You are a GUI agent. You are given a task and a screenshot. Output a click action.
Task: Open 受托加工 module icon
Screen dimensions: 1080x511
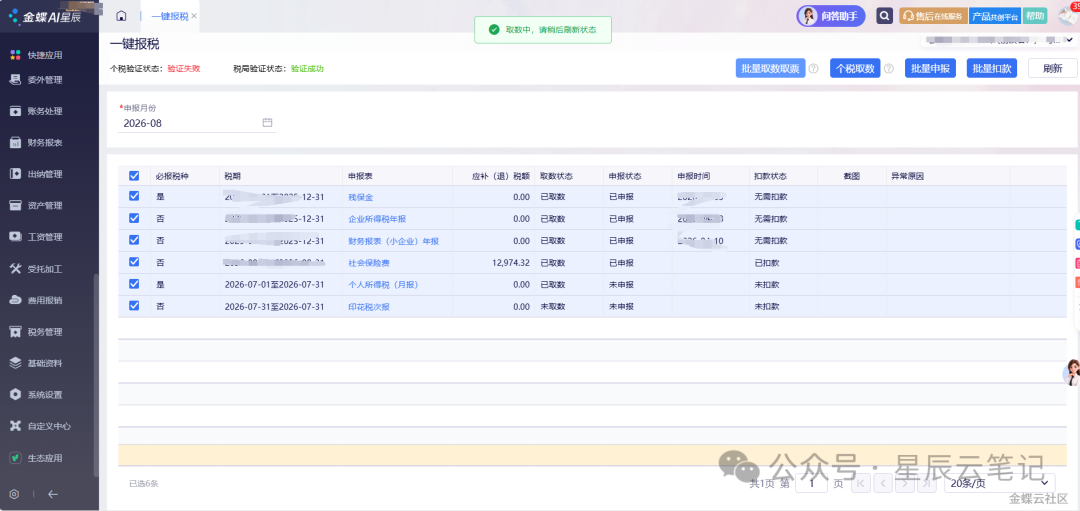[15, 269]
